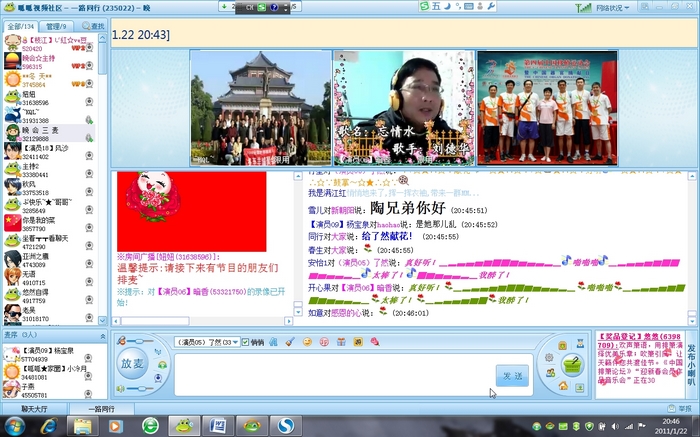Click the green square icon below basket
The image size is (700, 437).
pos(579,387)
